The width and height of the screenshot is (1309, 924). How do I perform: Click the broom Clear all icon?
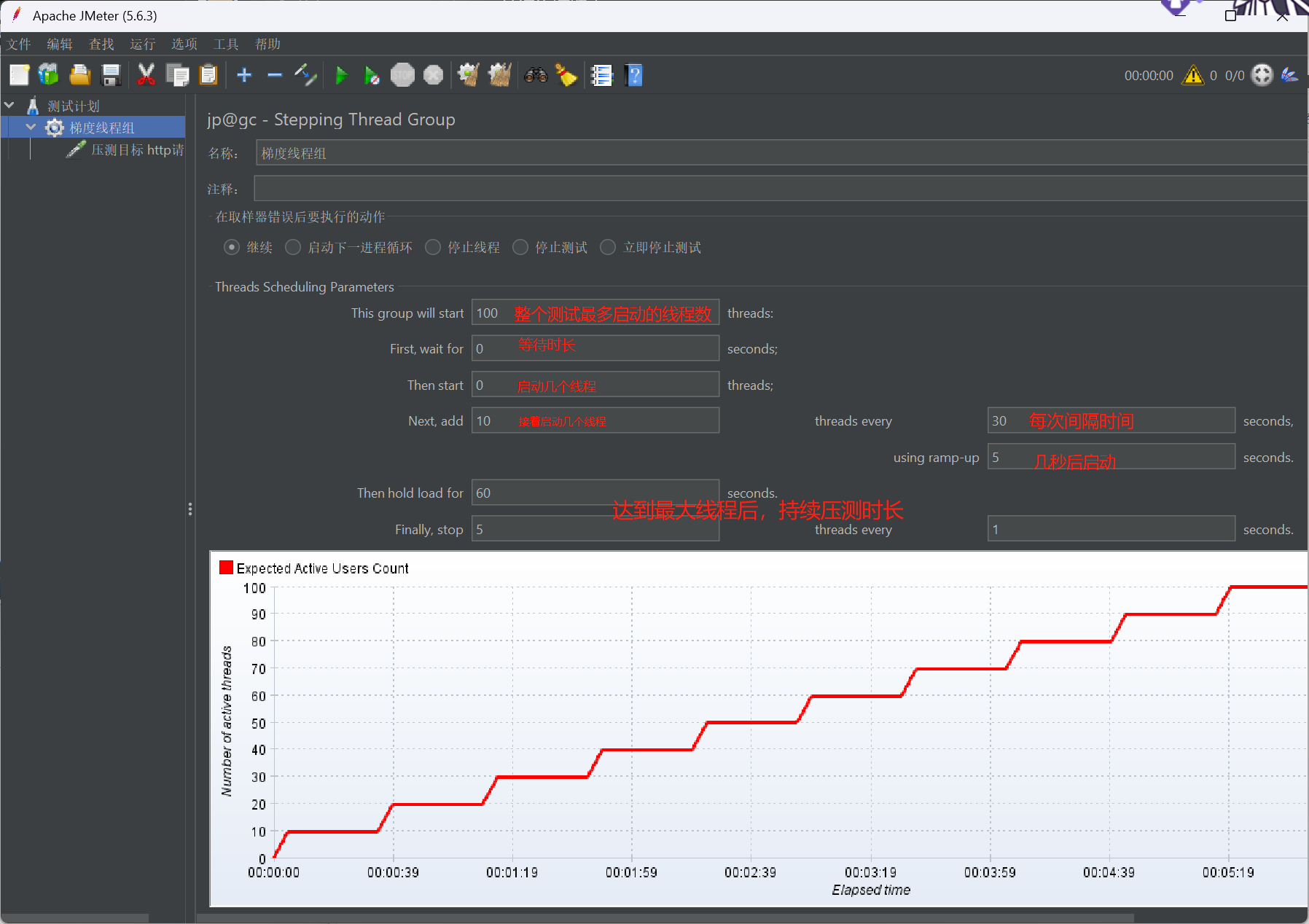566,75
